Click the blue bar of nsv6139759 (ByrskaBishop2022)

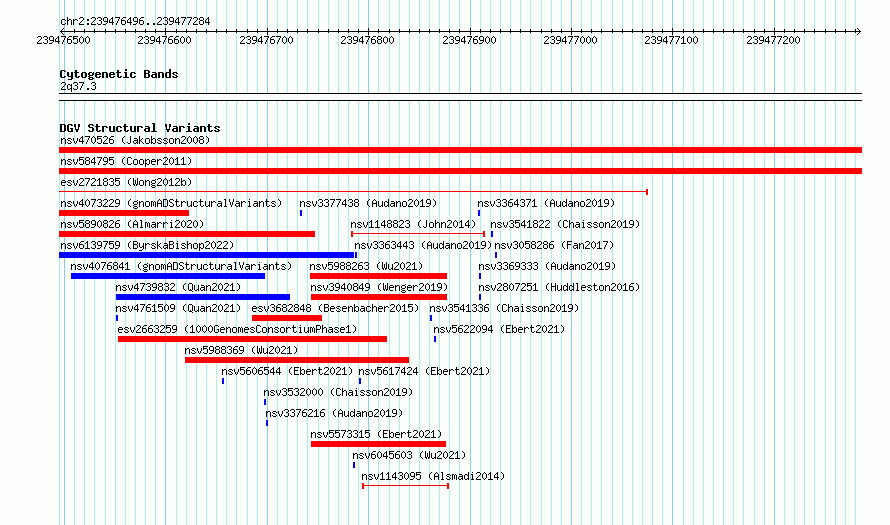[x=208, y=255]
